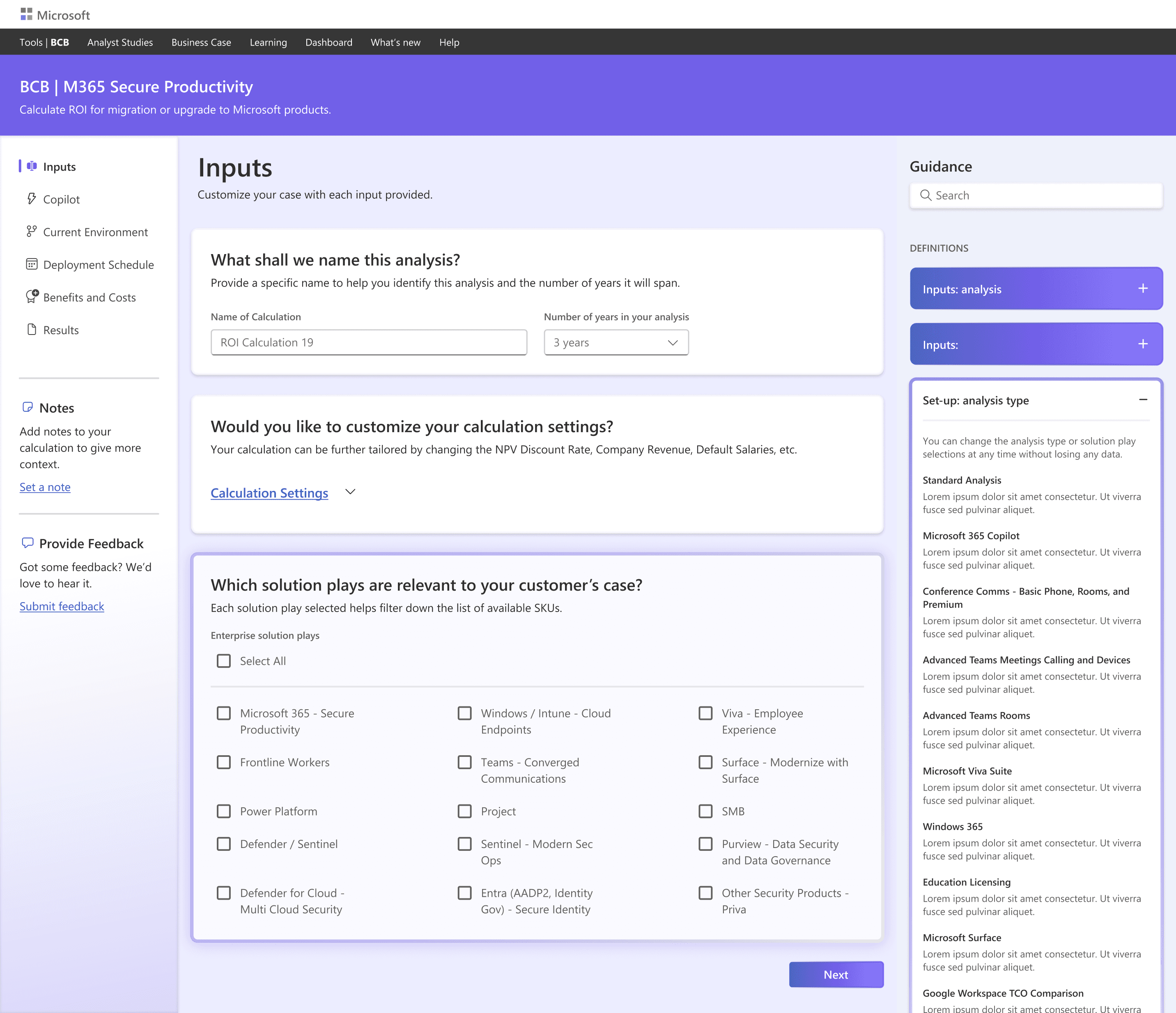Tick the Defender / Sentinel checkbox

tap(224, 843)
